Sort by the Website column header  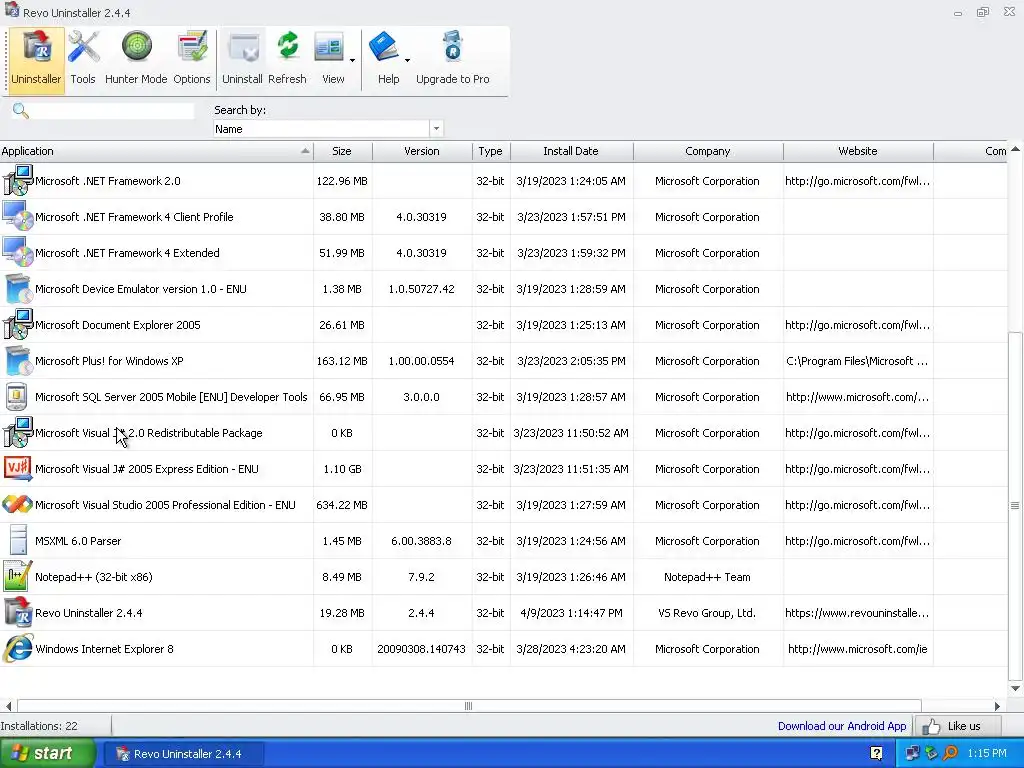click(857, 151)
